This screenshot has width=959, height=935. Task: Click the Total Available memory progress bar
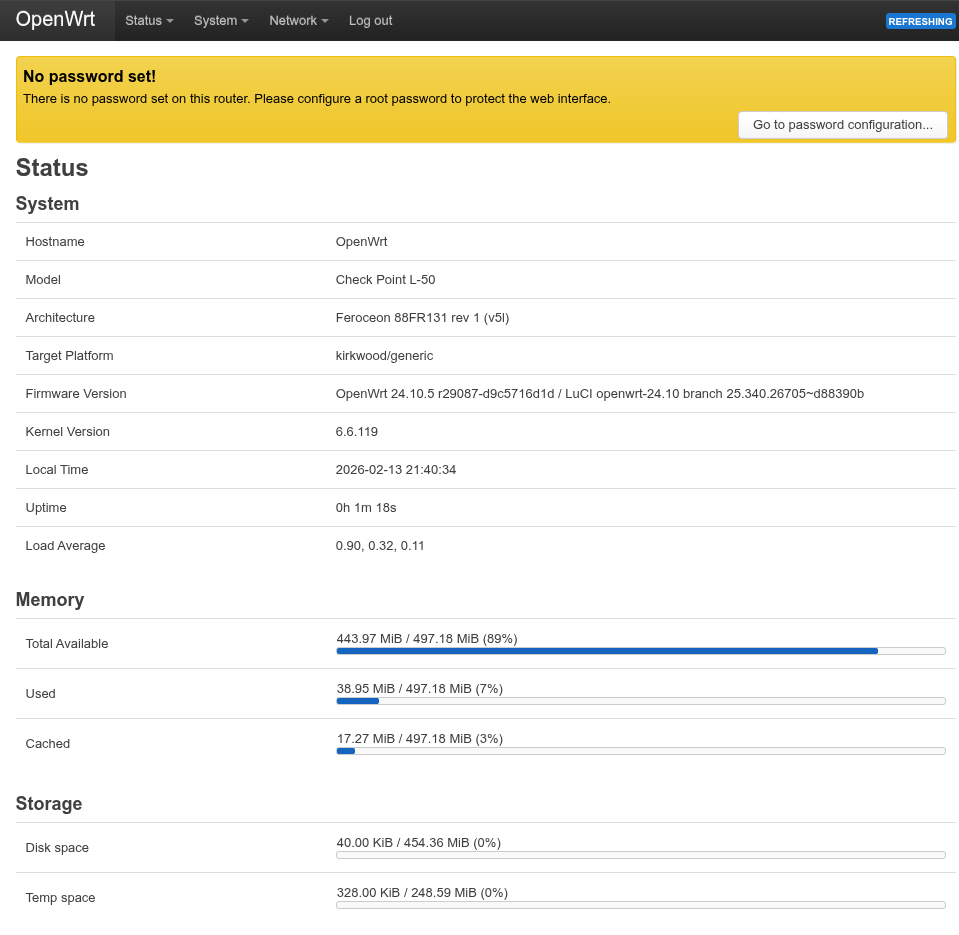(640, 651)
